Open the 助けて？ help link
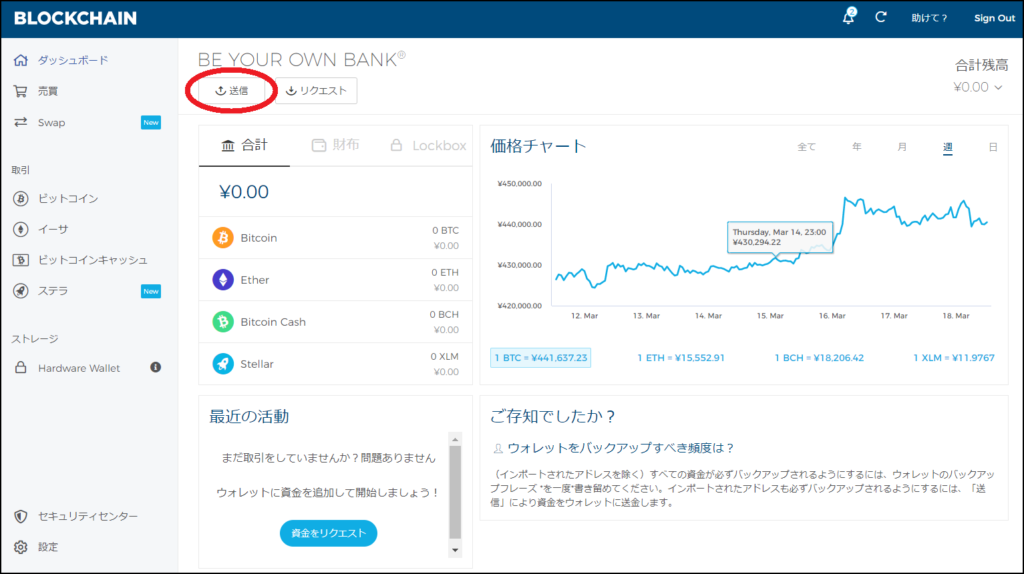This screenshot has height=574, width=1024. click(929, 18)
